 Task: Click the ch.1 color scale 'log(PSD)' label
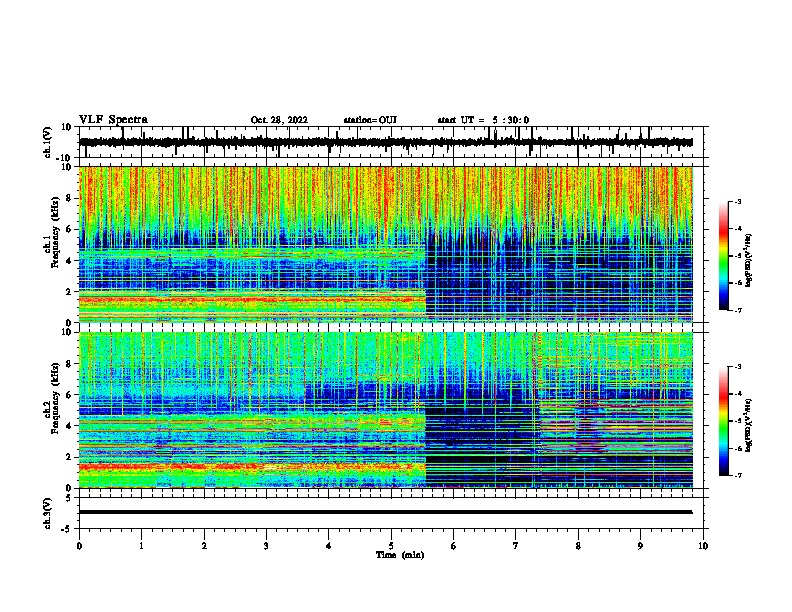[749, 260]
